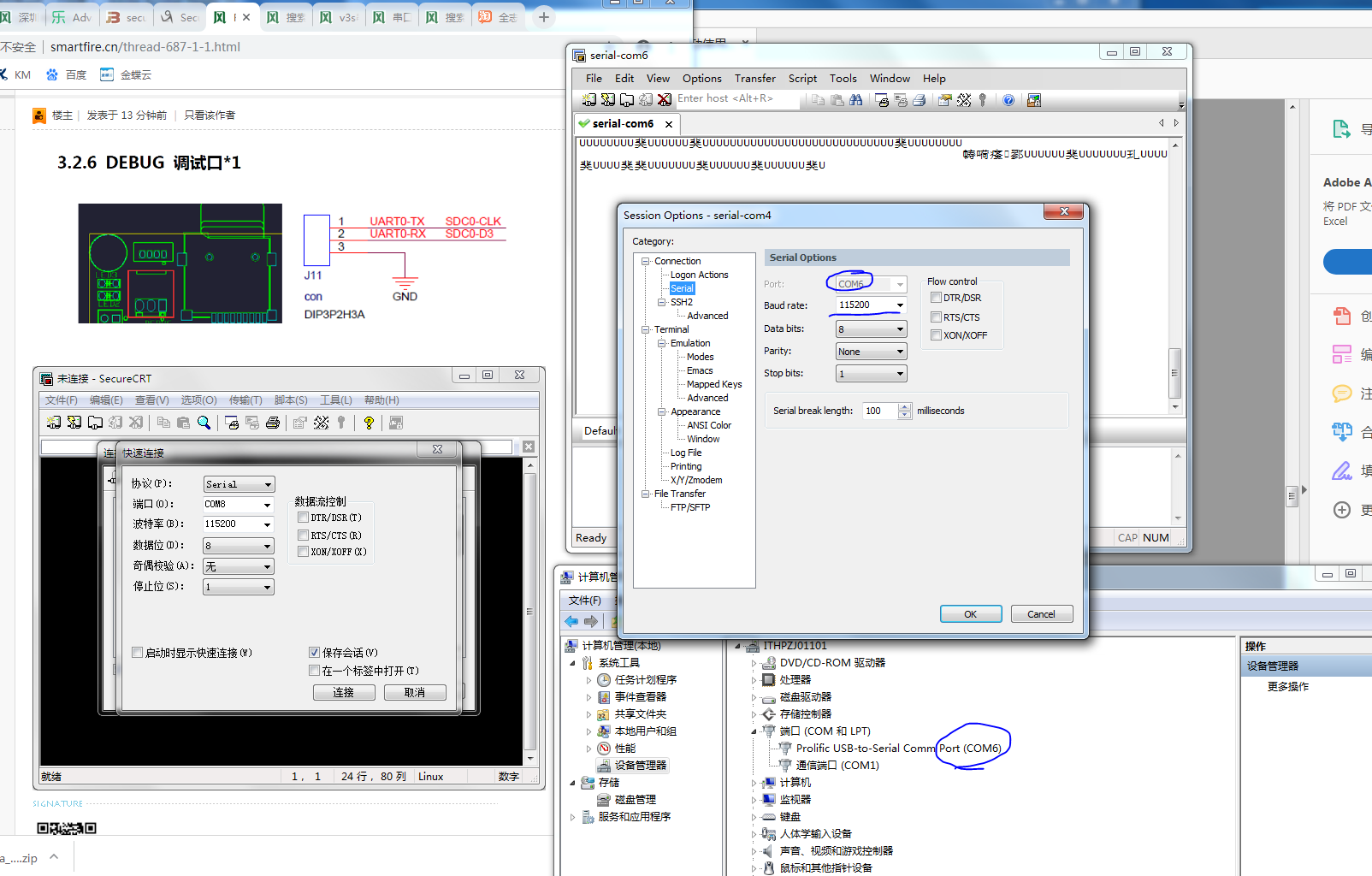The height and width of the screenshot is (876, 1372).
Task: Check the RTS/CTS flow control option
Action: click(x=936, y=317)
